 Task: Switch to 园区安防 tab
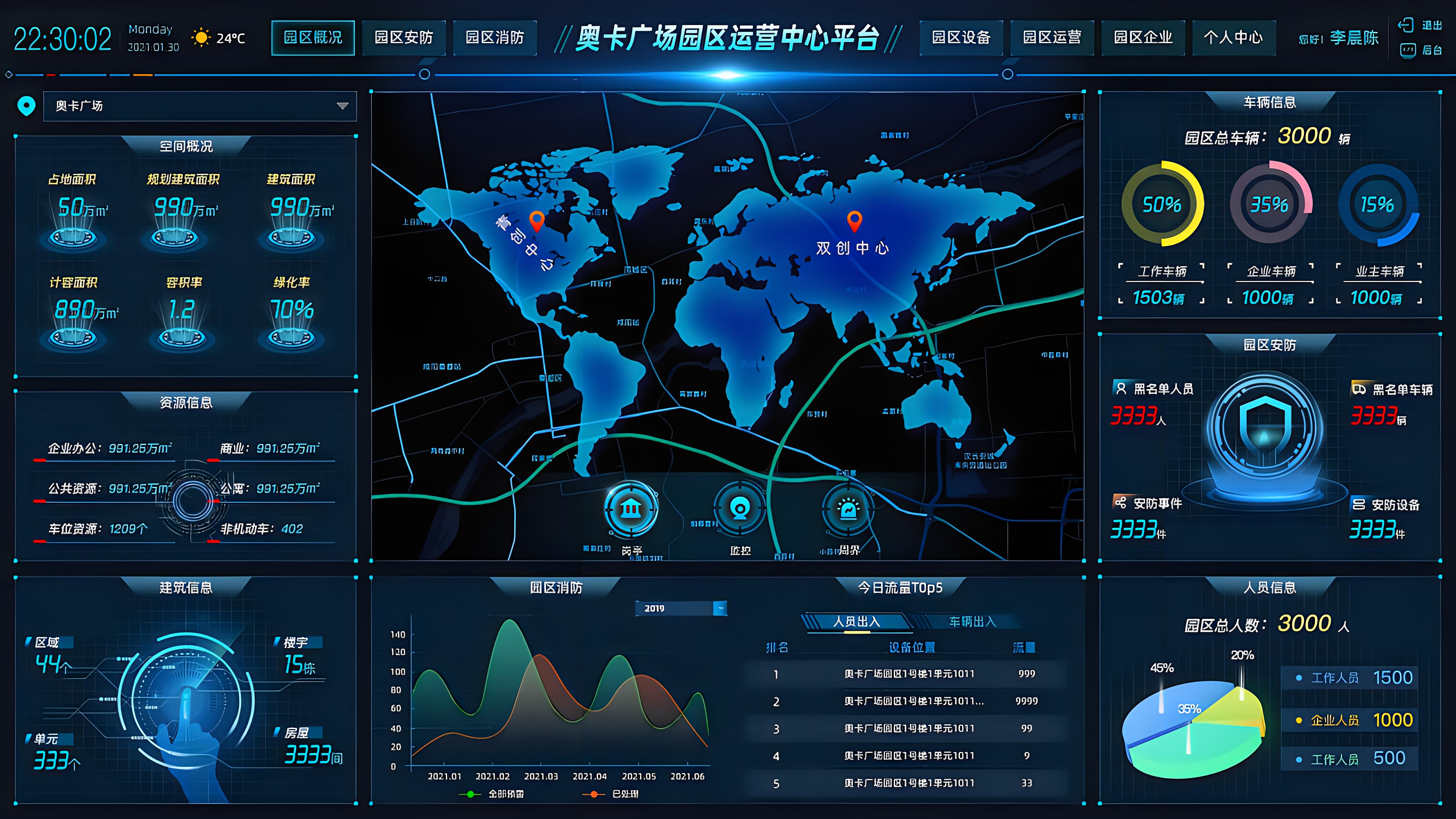pos(404,38)
